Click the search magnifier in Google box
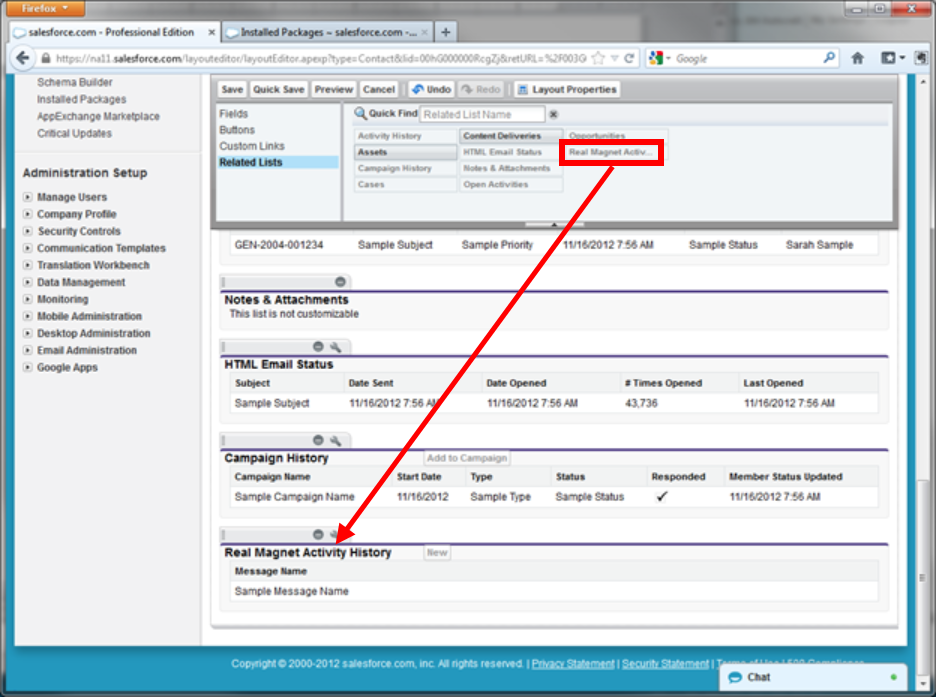 (x=829, y=58)
